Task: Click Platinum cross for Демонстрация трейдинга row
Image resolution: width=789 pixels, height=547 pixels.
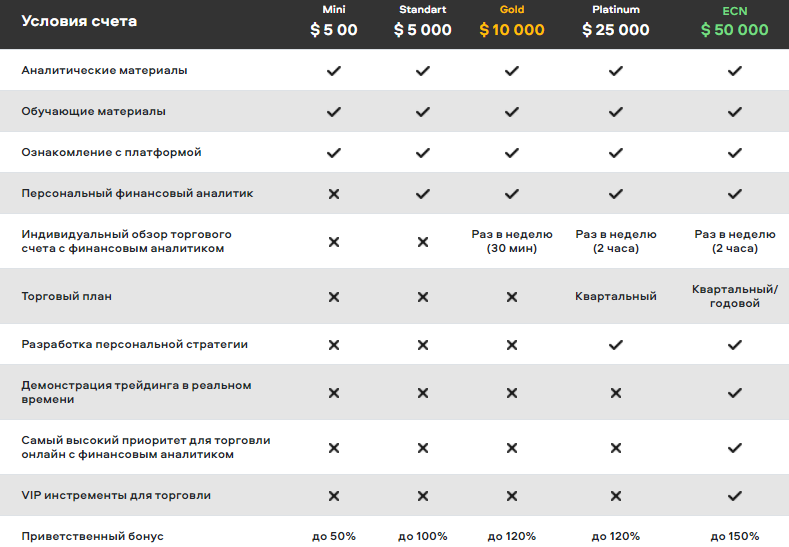Action: coord(616,393)
